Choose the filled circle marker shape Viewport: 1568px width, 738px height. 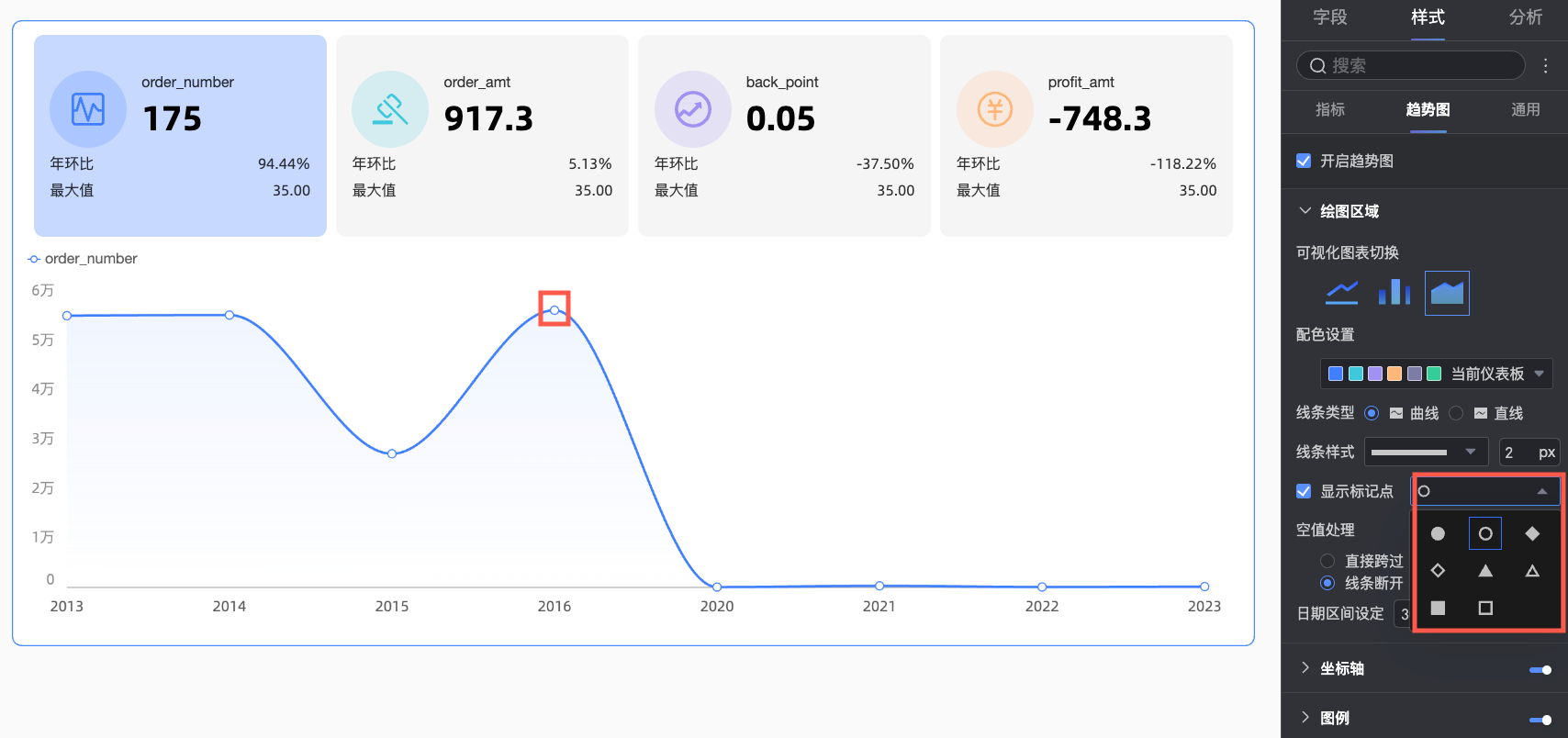pyautogui.click(x=1438, y=533)
